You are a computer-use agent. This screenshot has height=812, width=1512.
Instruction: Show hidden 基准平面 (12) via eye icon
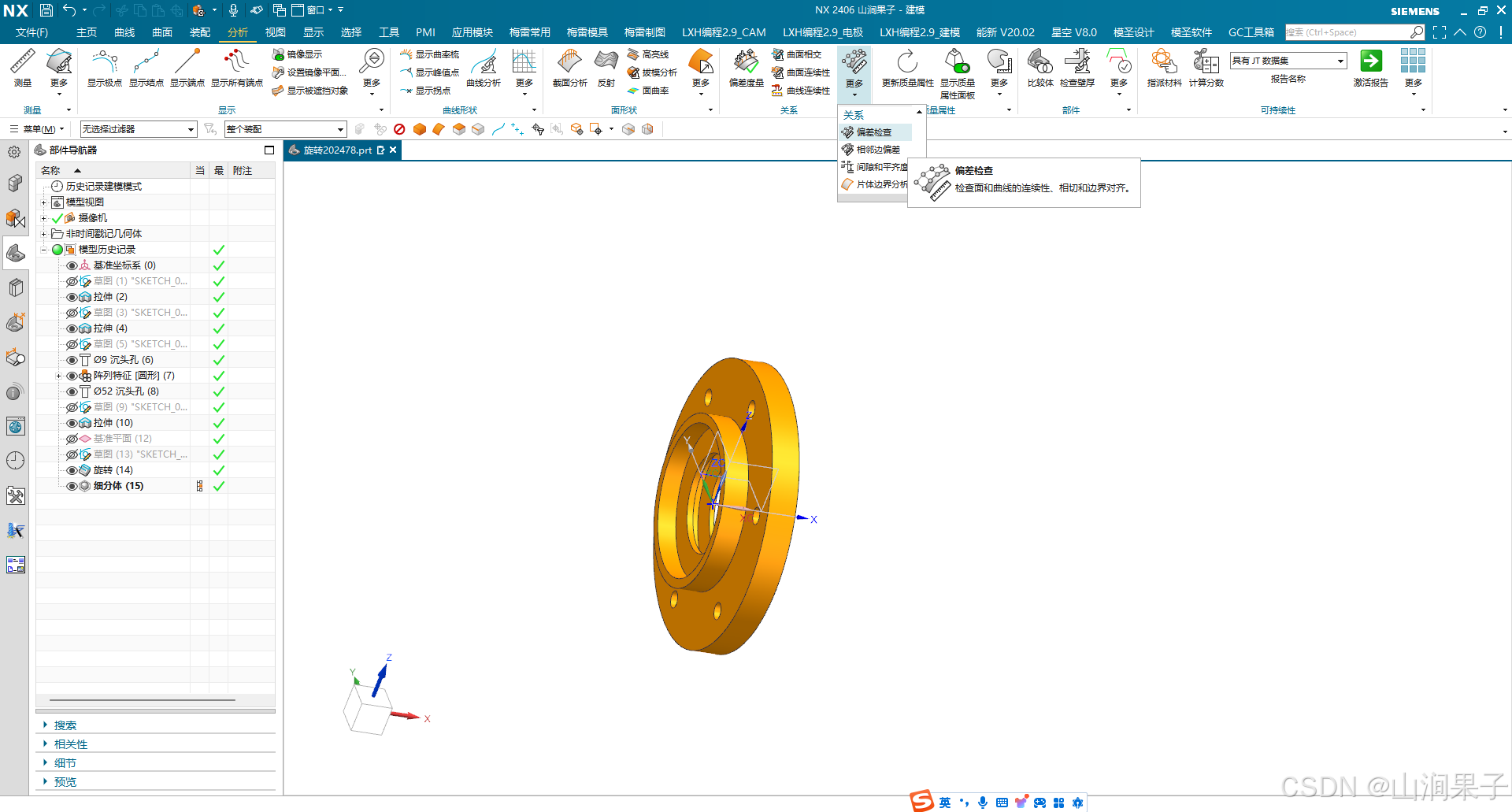(x=72, y=439)
